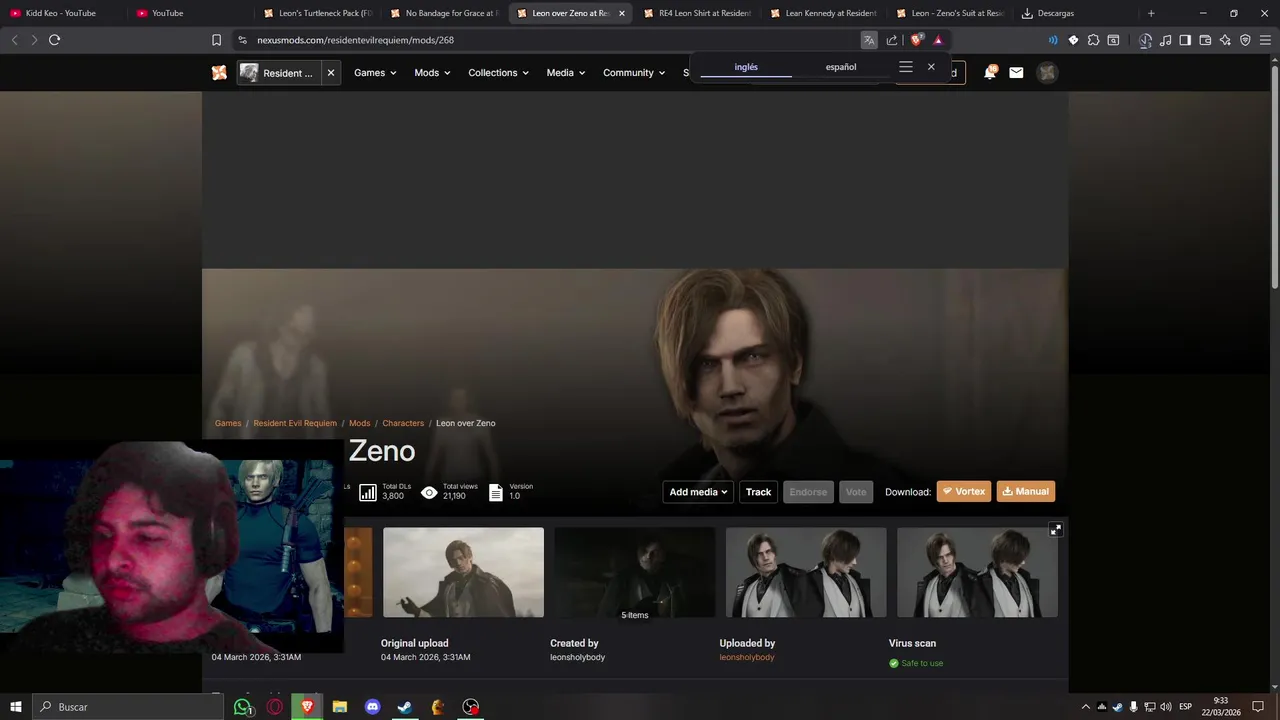Viewport: 1280px width, 720px height.
Task: Click the Windows taskbar Buscar search box
Action: coord(129,707)
